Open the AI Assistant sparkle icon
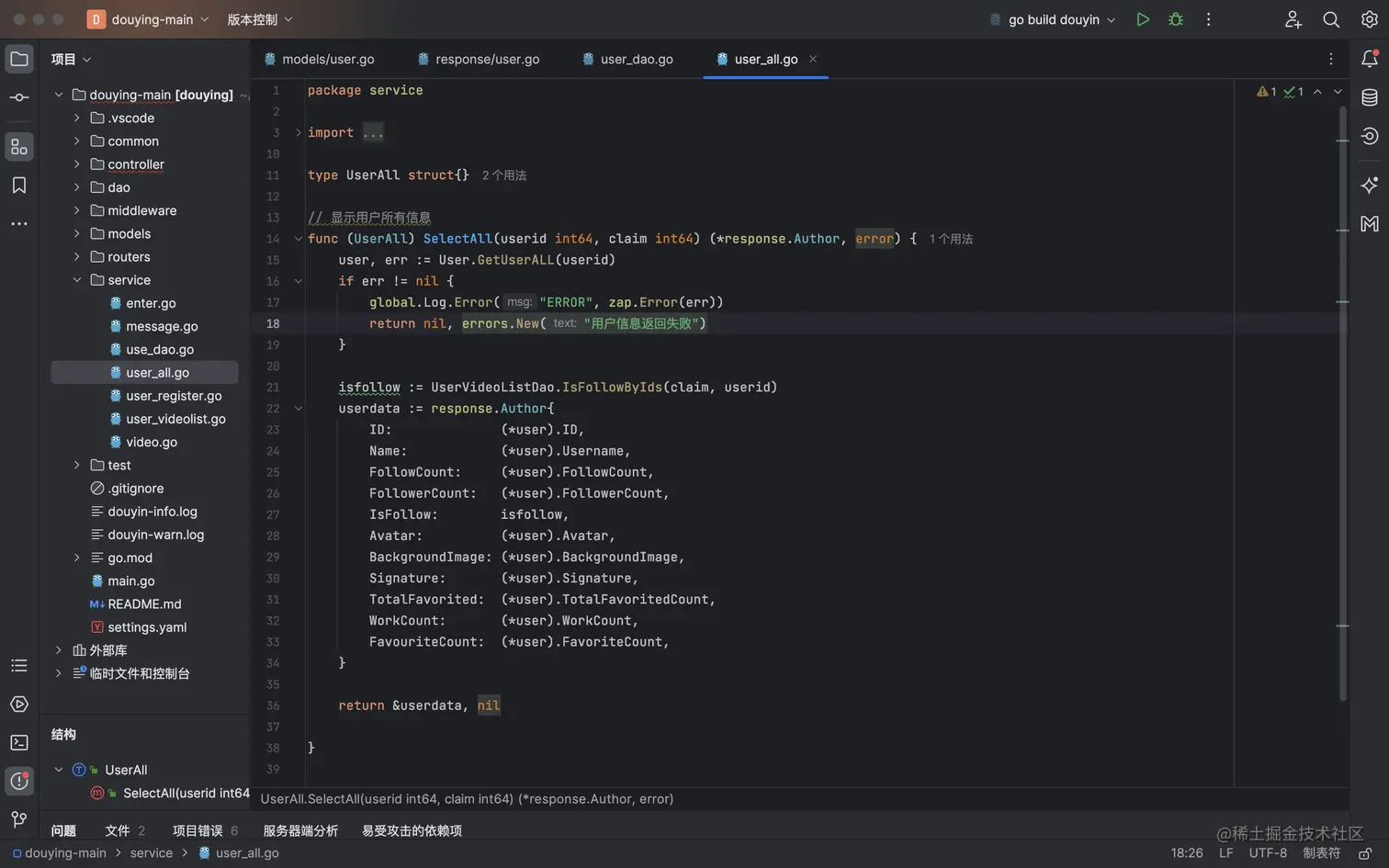Viewport: 1389px width, 868px height. [x=1370, y=186]
